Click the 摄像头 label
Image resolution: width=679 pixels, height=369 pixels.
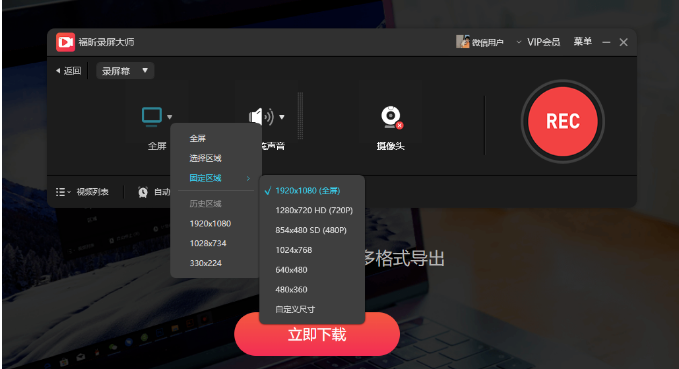(391, 146)
